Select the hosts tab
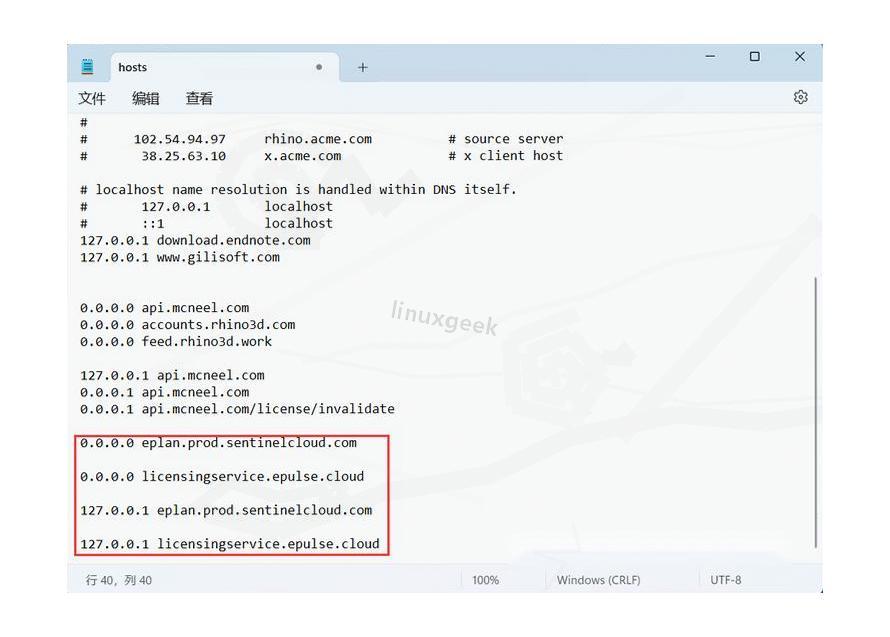Viewport: 890px width, 637px height. point(200,67)
